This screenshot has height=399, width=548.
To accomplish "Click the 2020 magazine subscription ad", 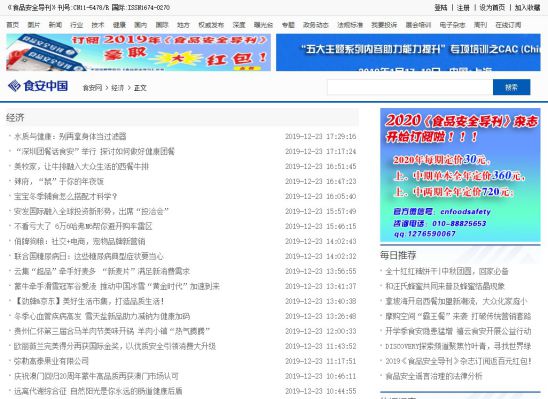I will click(460, 175).
